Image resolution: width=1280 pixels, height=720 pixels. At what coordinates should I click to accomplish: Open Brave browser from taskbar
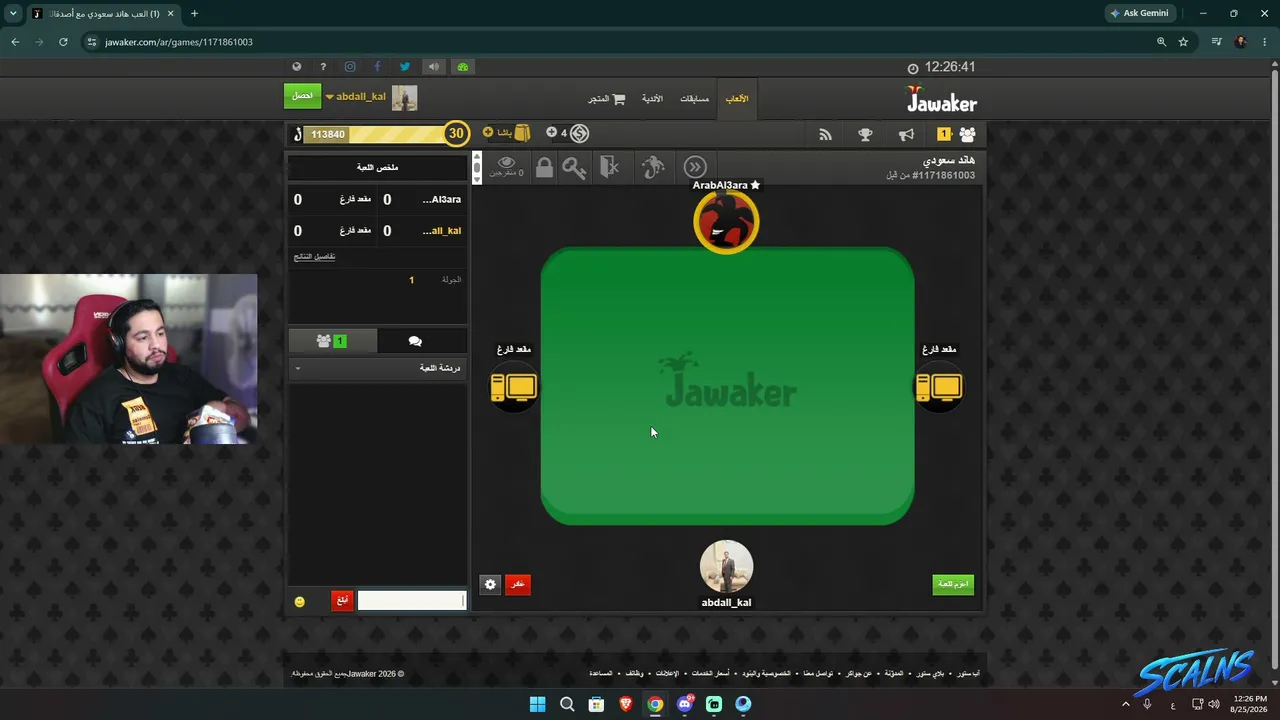[x=625, y=704]
